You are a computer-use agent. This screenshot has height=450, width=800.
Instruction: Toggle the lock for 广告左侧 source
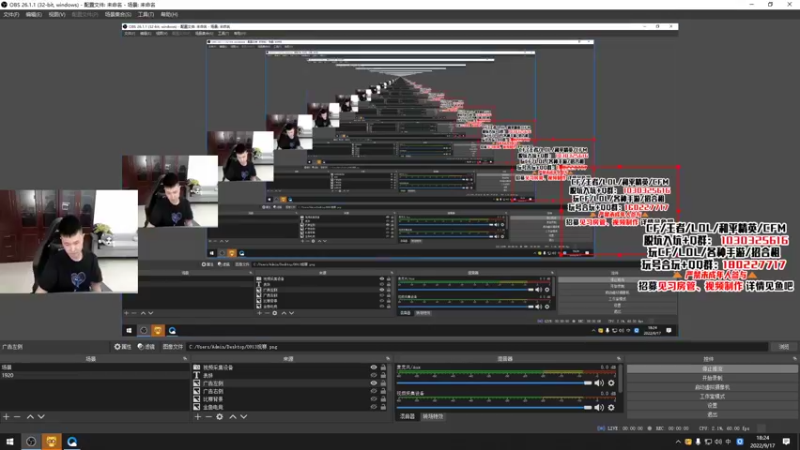click(x=383, y=383)
